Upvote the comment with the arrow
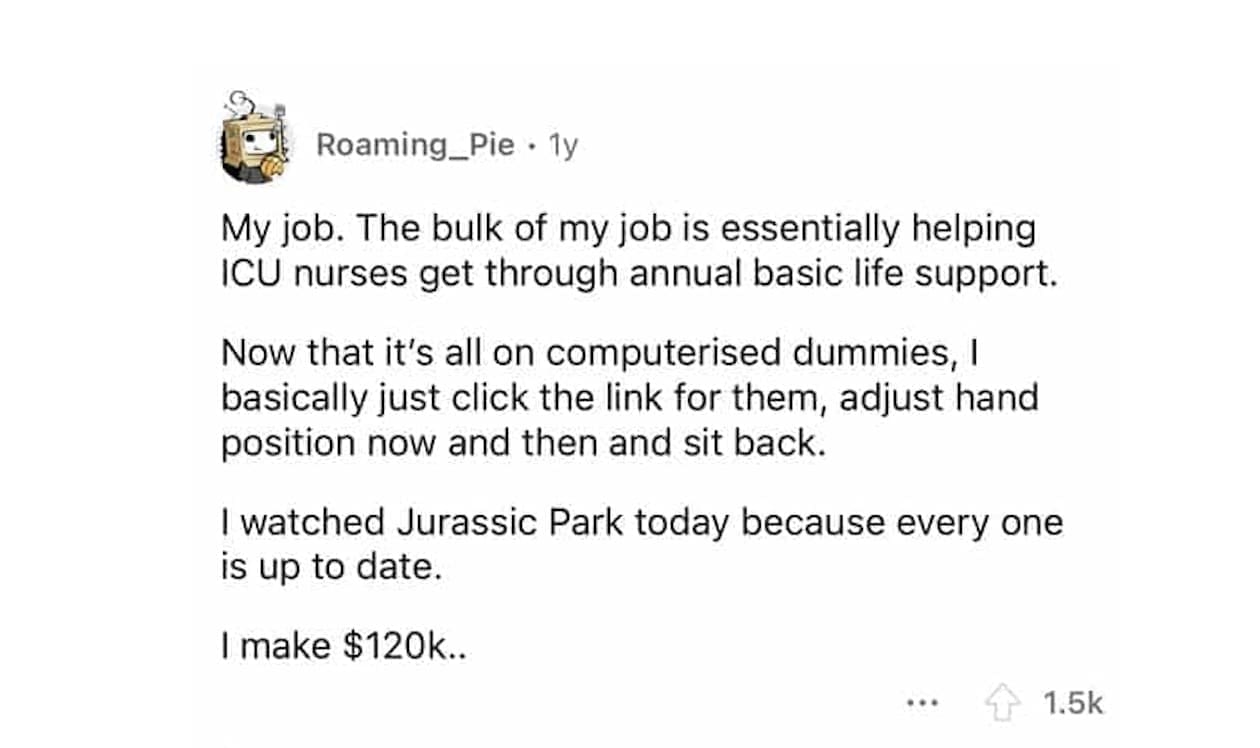Viewport: 1260px width, 748px height. click(x=1003, y=703)
